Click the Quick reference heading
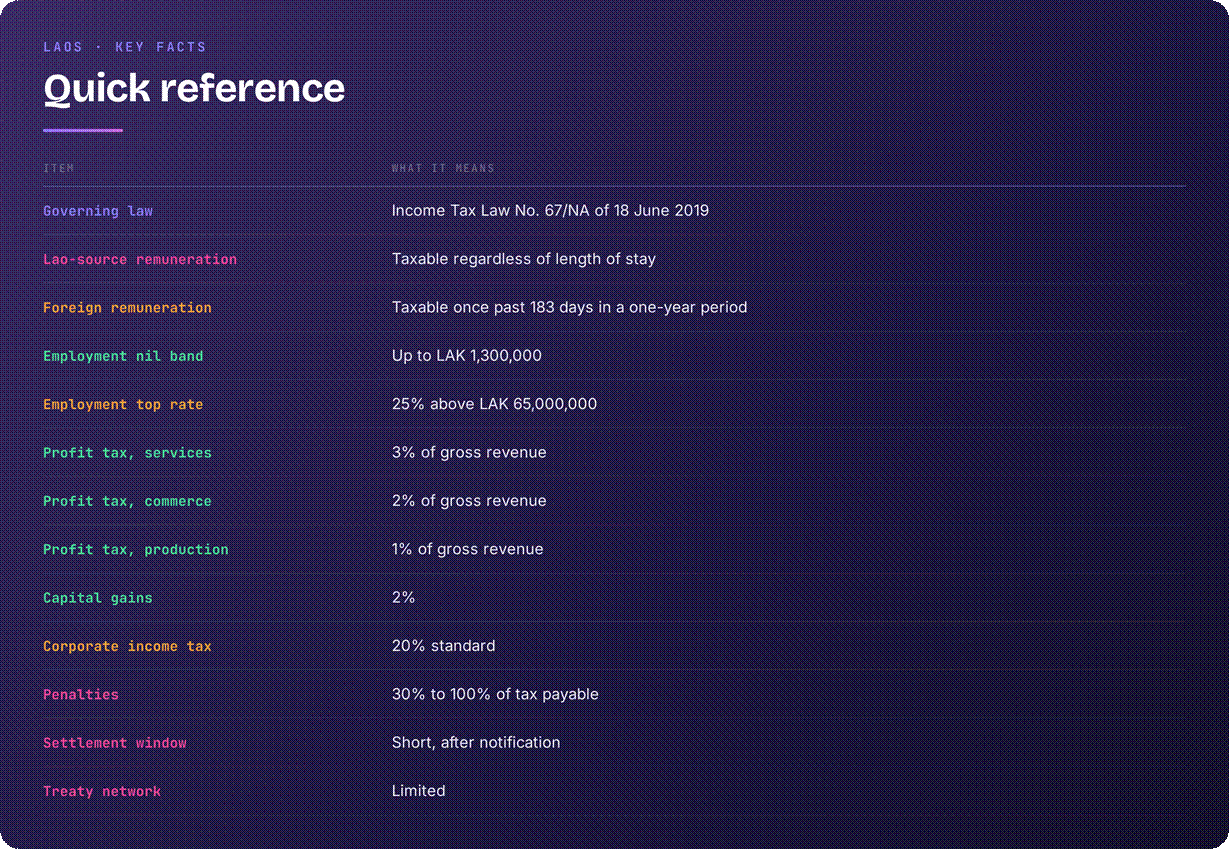This screenshot has width=1229, height=849. point(194,89)
